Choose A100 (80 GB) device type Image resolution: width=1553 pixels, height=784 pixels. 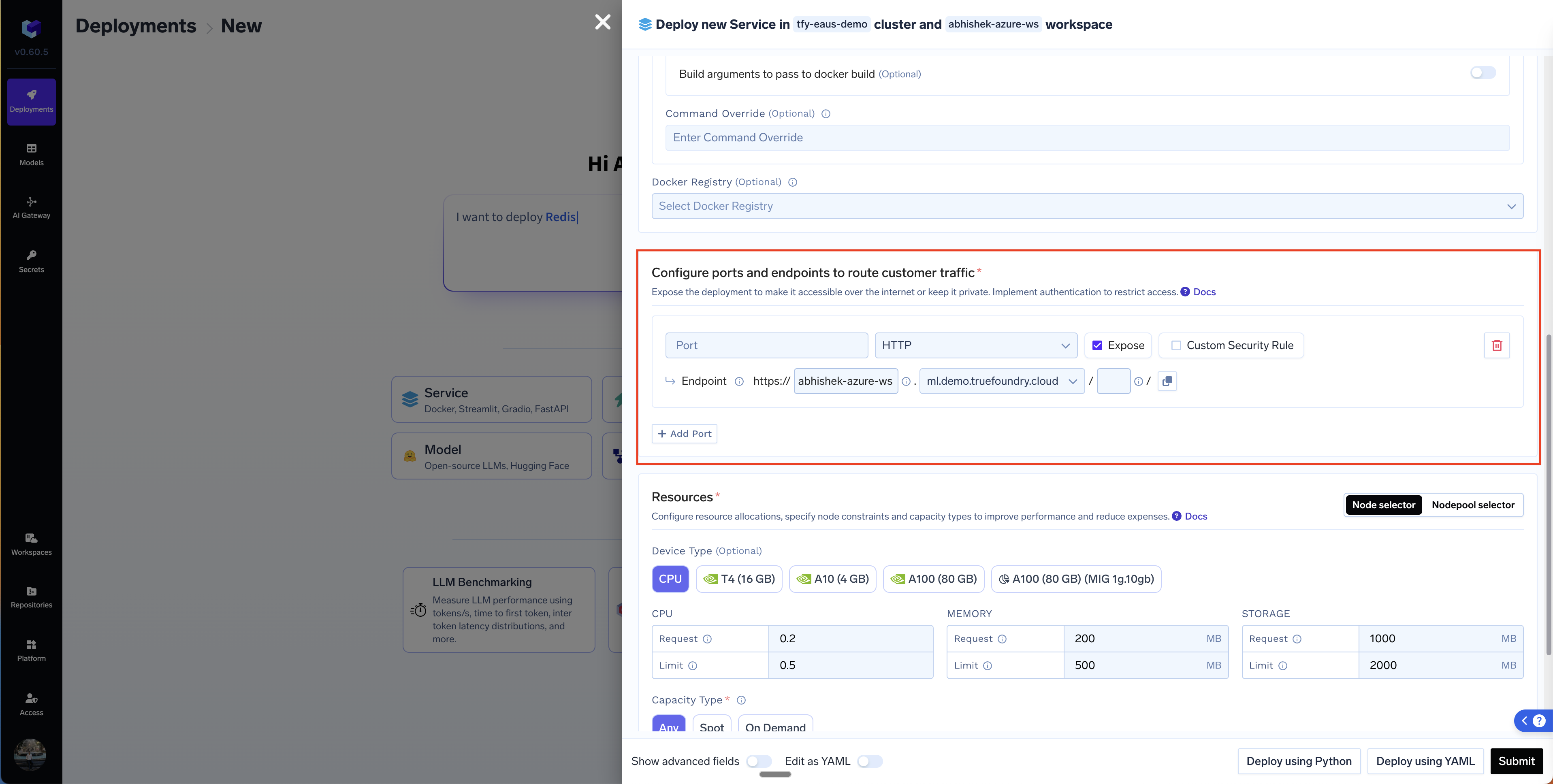click(x=934, y=579)
